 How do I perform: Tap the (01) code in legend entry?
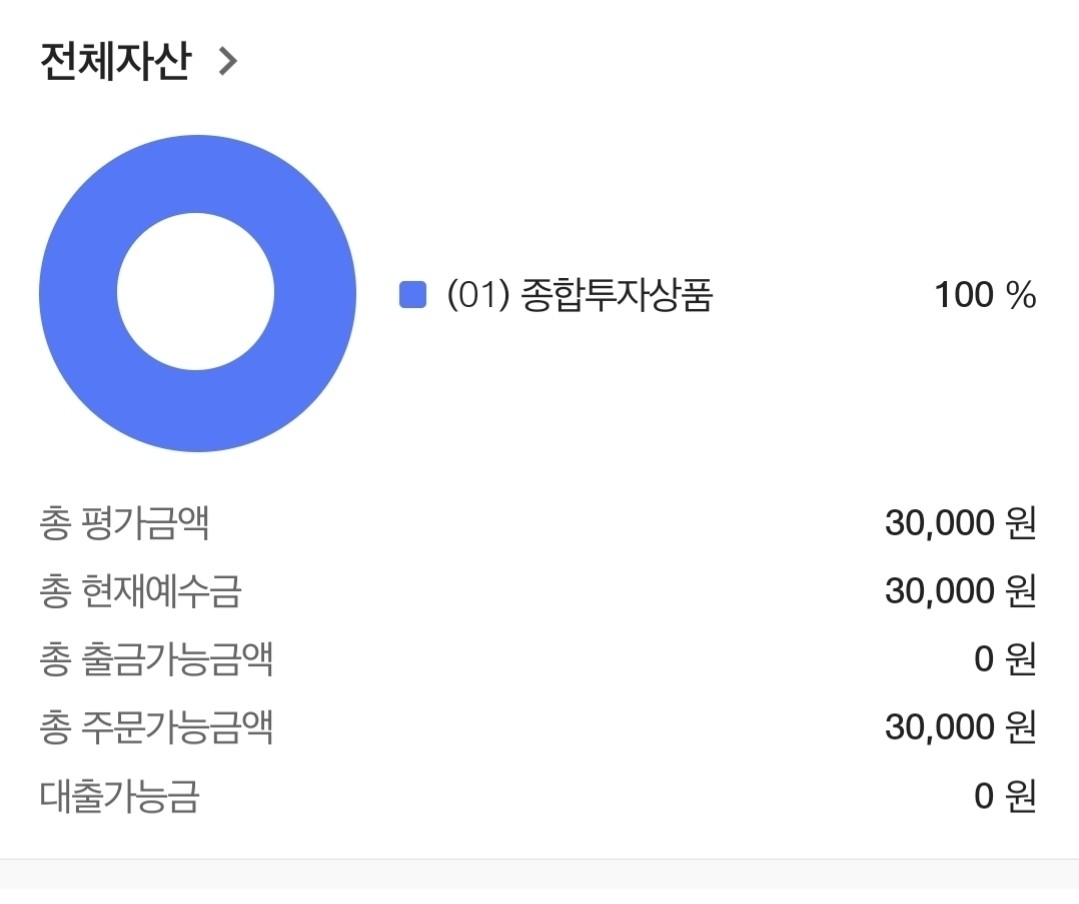point(478,294)
